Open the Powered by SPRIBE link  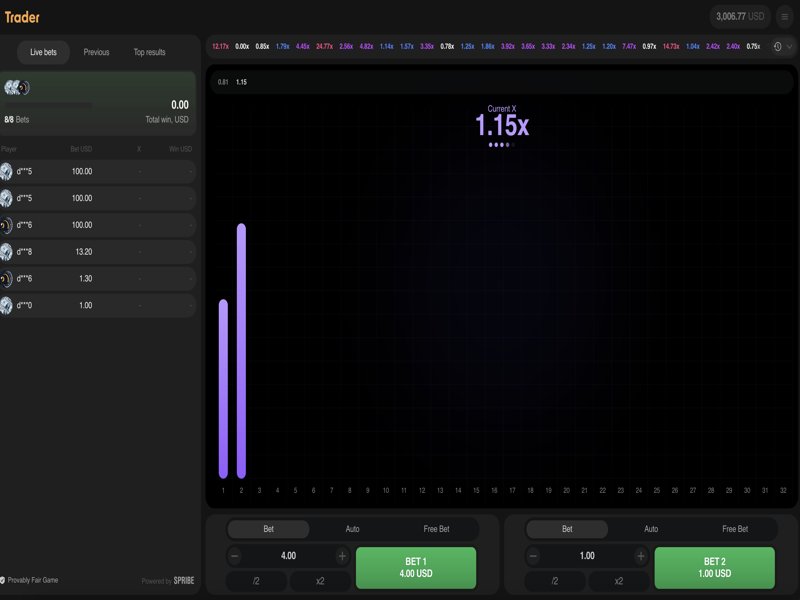coord(168,581)
